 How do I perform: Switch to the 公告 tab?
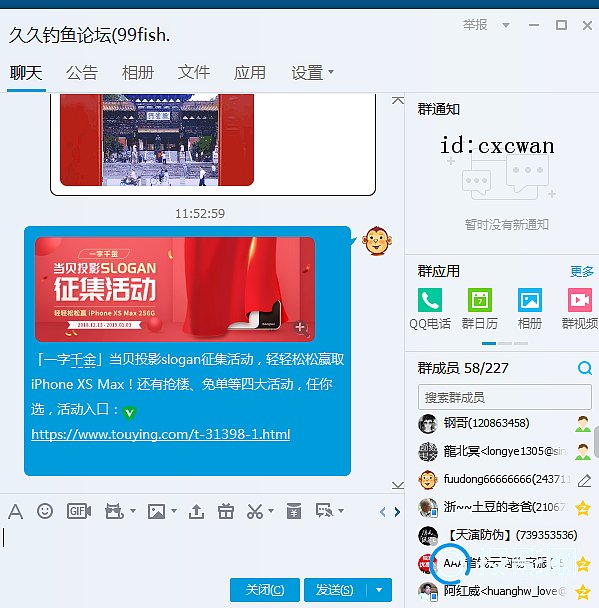pyautogui.click(x=82, y=73)
